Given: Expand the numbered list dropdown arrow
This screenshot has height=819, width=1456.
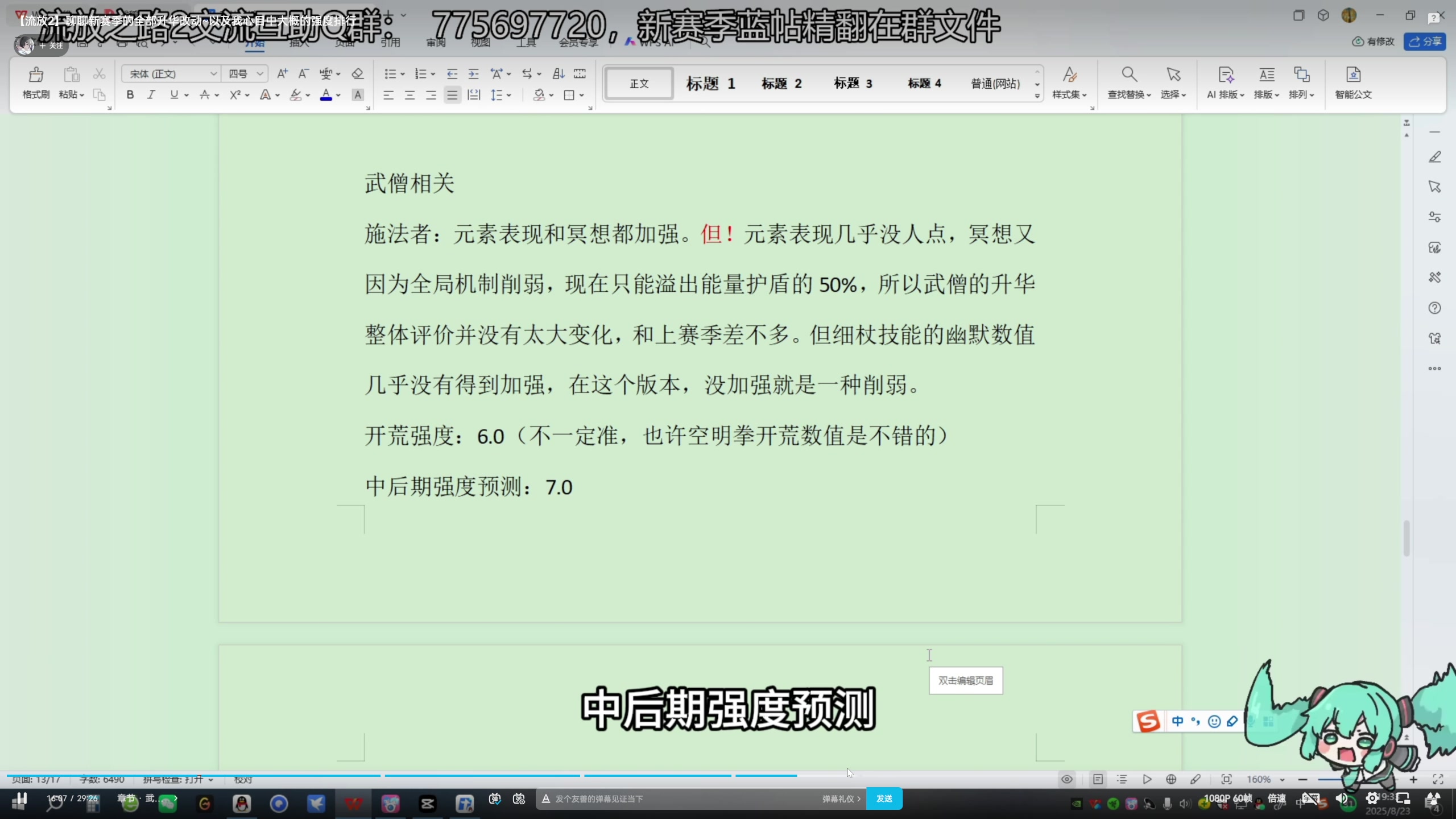Looking at the screenshot, I should (x=433, y=74).
